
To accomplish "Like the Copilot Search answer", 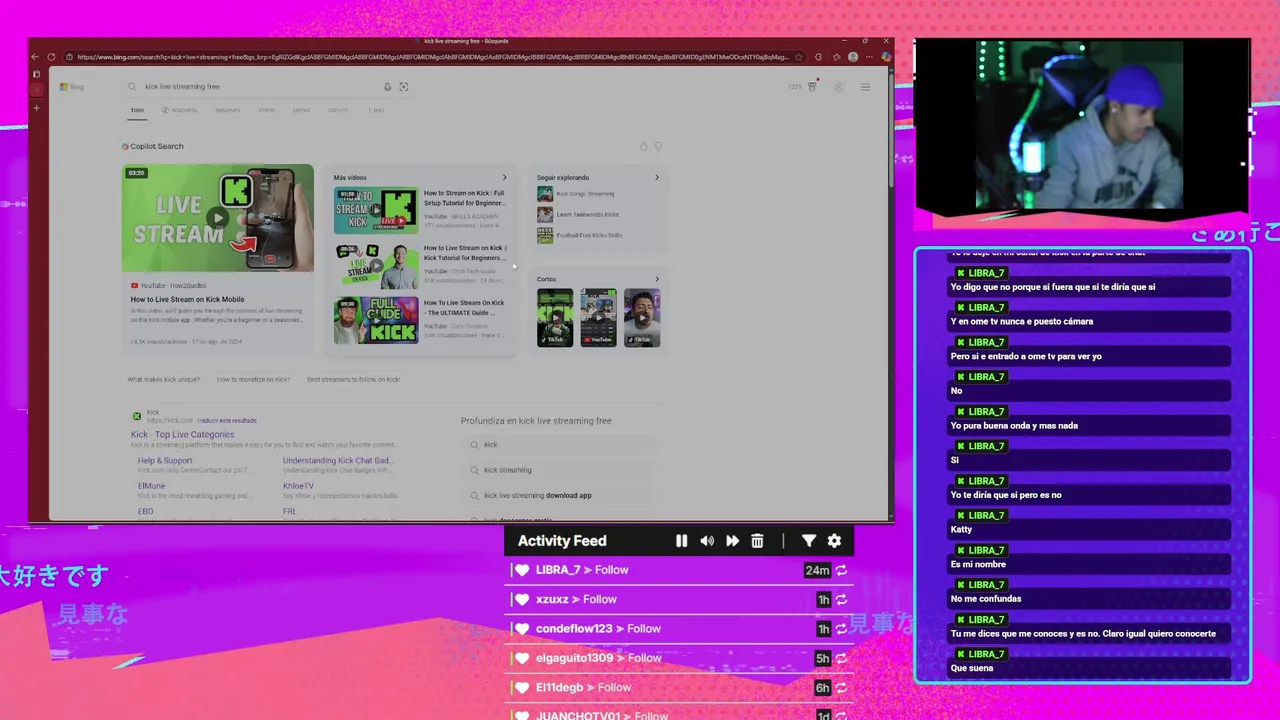I will coord(643,146).
